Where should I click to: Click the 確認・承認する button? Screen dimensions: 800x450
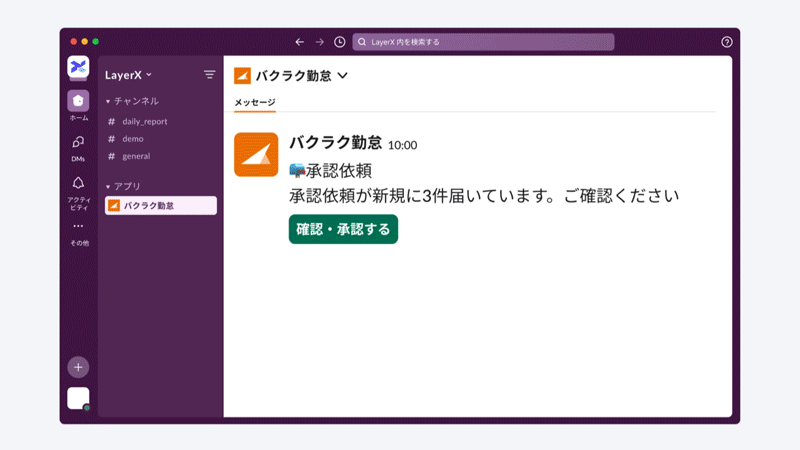point(343,229)
